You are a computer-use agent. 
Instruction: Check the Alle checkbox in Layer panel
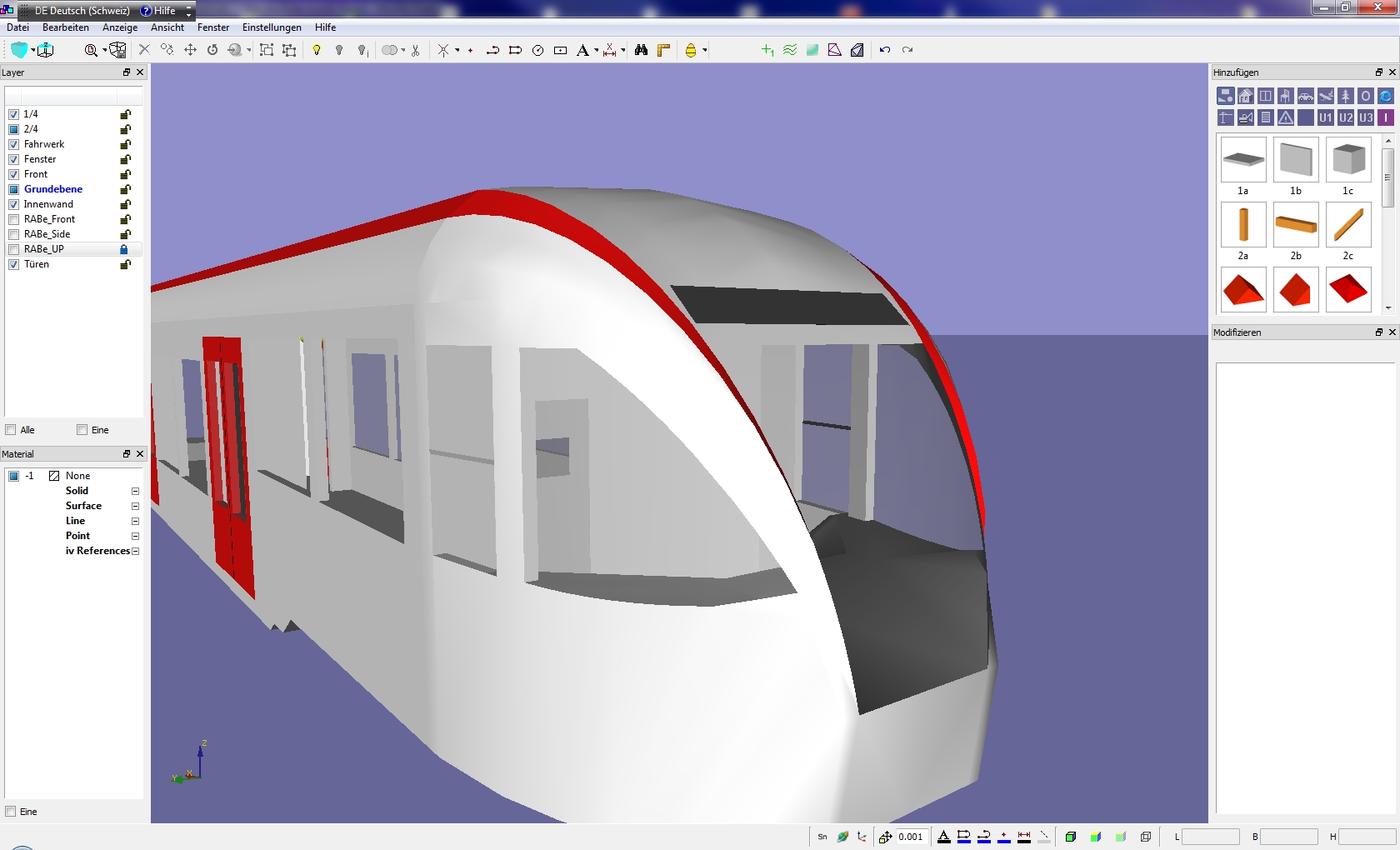pos(11,430)
